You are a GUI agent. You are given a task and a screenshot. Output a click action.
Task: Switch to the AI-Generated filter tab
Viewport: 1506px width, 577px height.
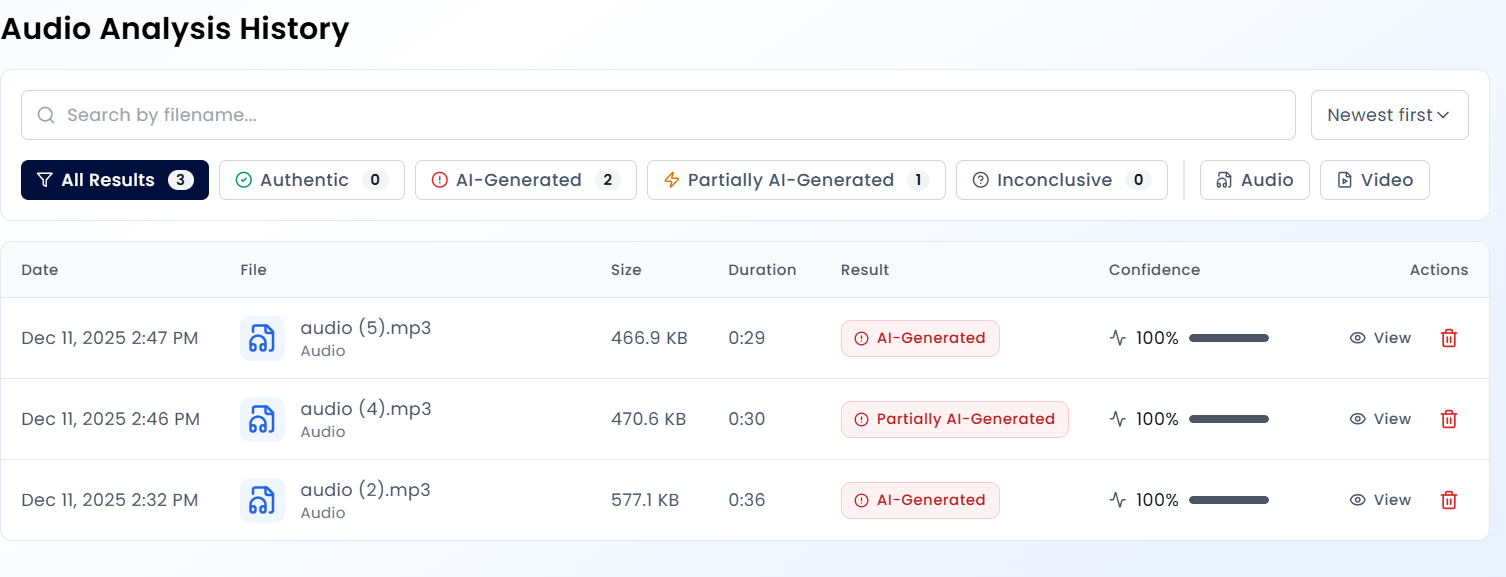click(x=525, y=180)
